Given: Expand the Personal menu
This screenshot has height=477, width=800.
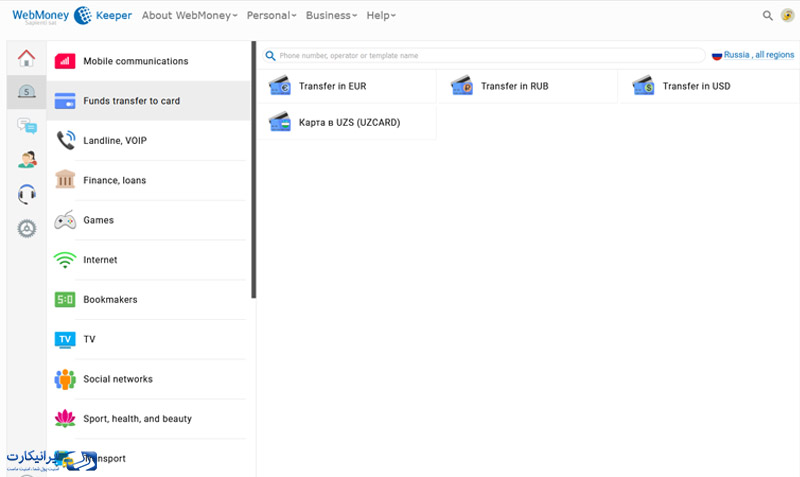Looking at the screenshot, I should pos(271,15).
